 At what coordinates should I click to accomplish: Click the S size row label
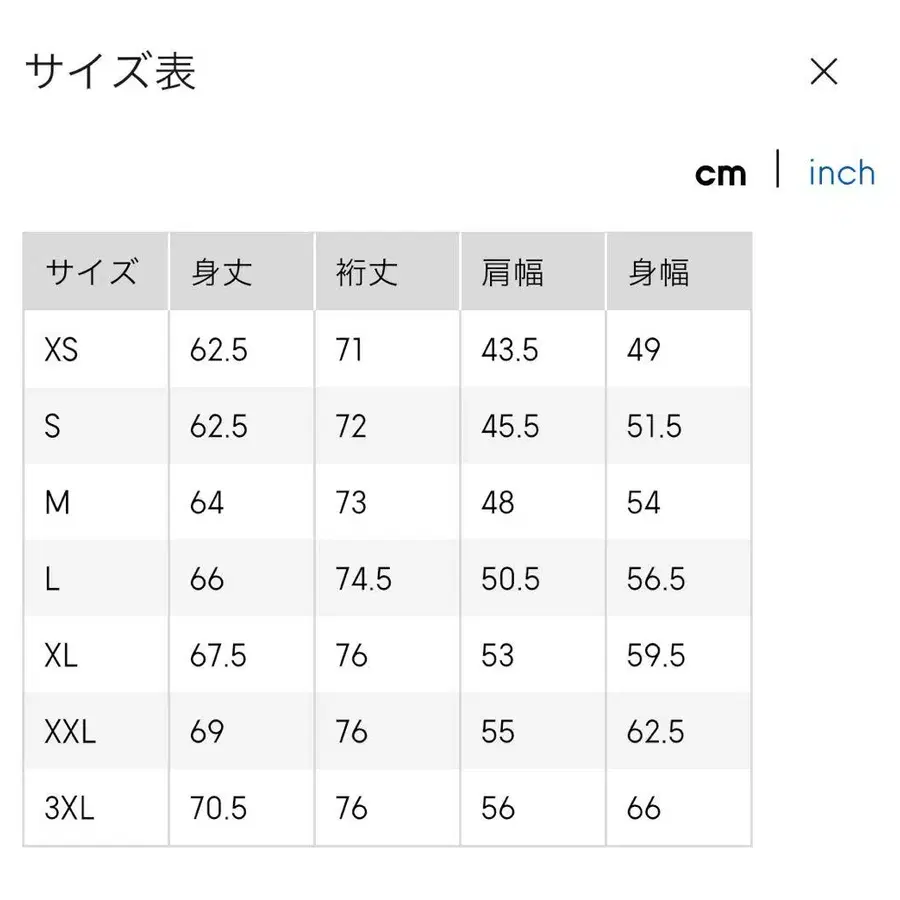[55, 426]
